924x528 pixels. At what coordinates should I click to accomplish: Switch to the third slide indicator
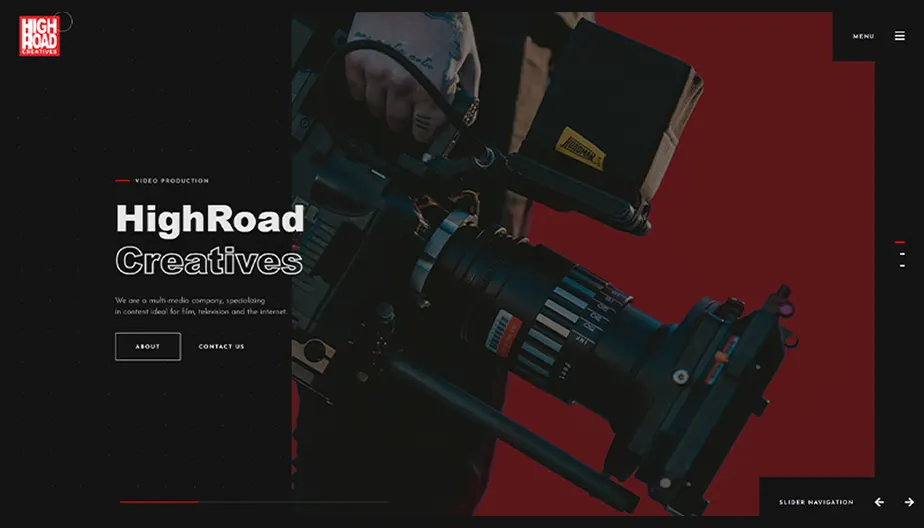(901, 266)
